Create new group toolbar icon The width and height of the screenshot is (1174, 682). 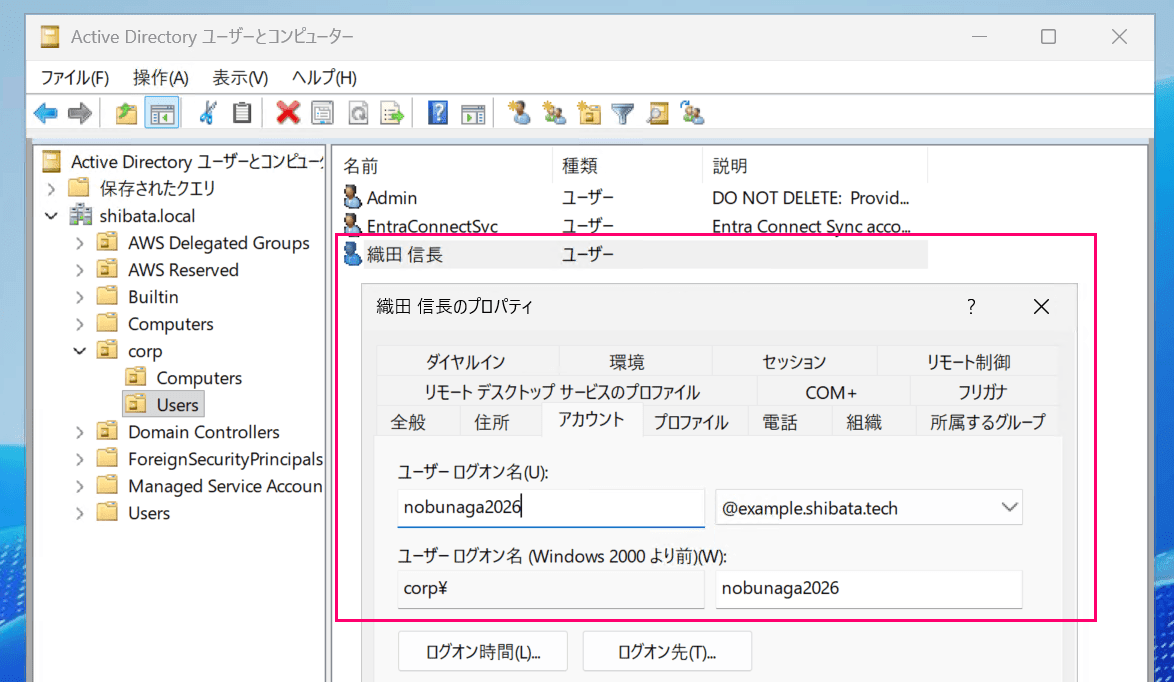pyautogui.click(x=554, y=114)
